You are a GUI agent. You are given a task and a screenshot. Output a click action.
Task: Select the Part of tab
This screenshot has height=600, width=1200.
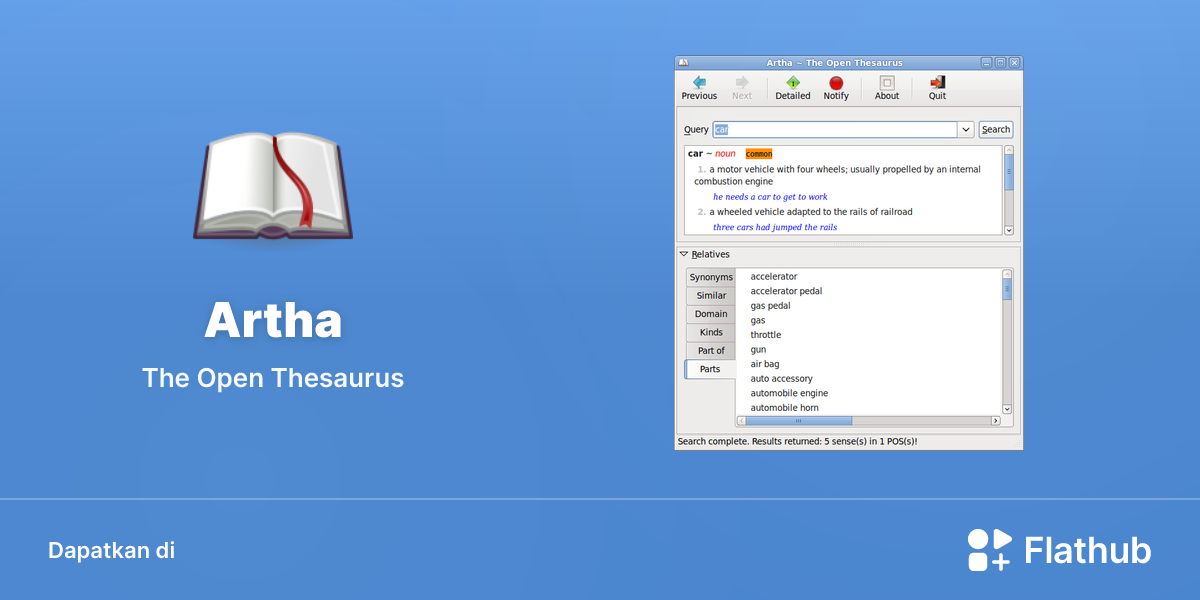tap(711, 351)
